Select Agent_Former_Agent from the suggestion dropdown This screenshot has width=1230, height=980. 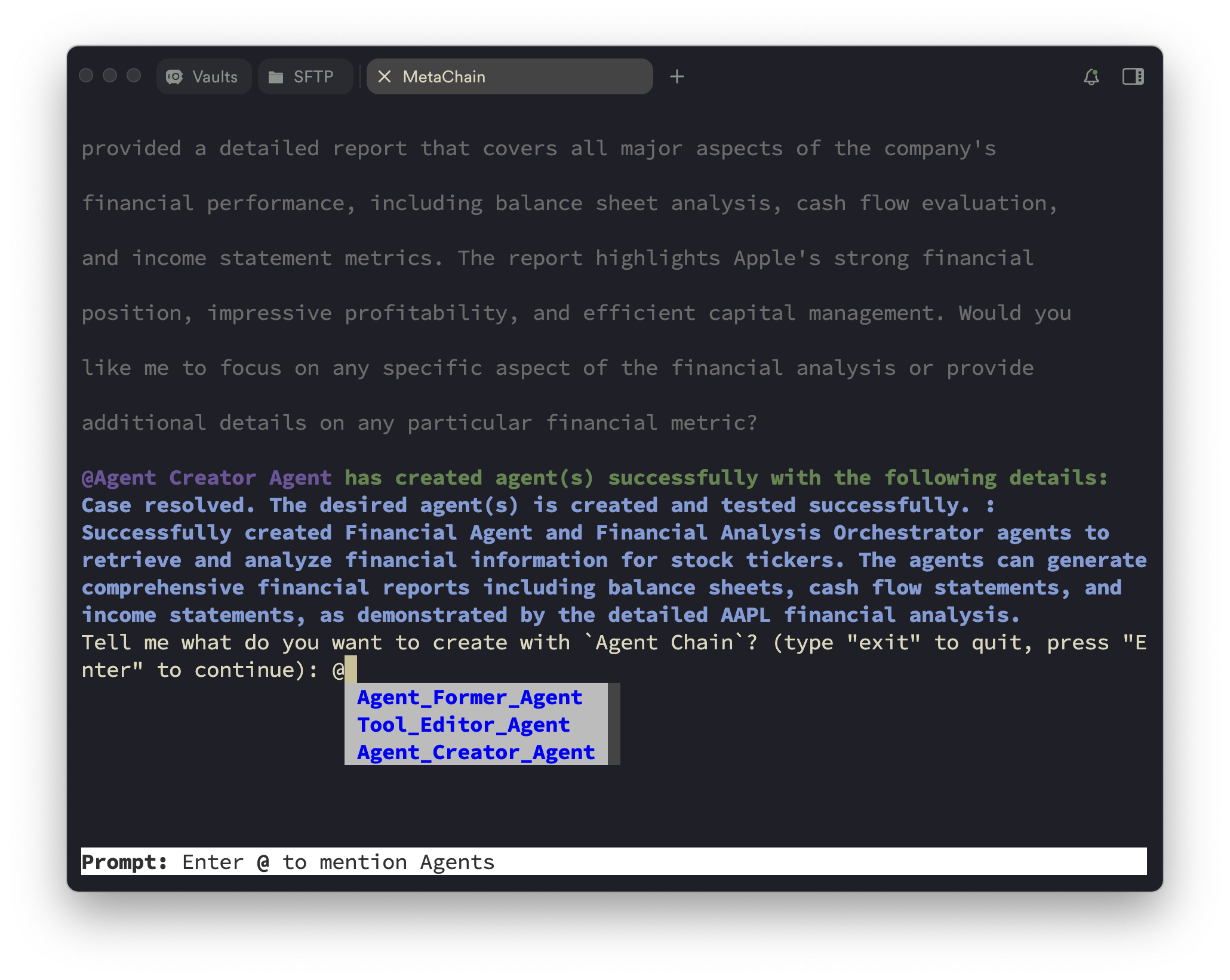coord(469,697)
